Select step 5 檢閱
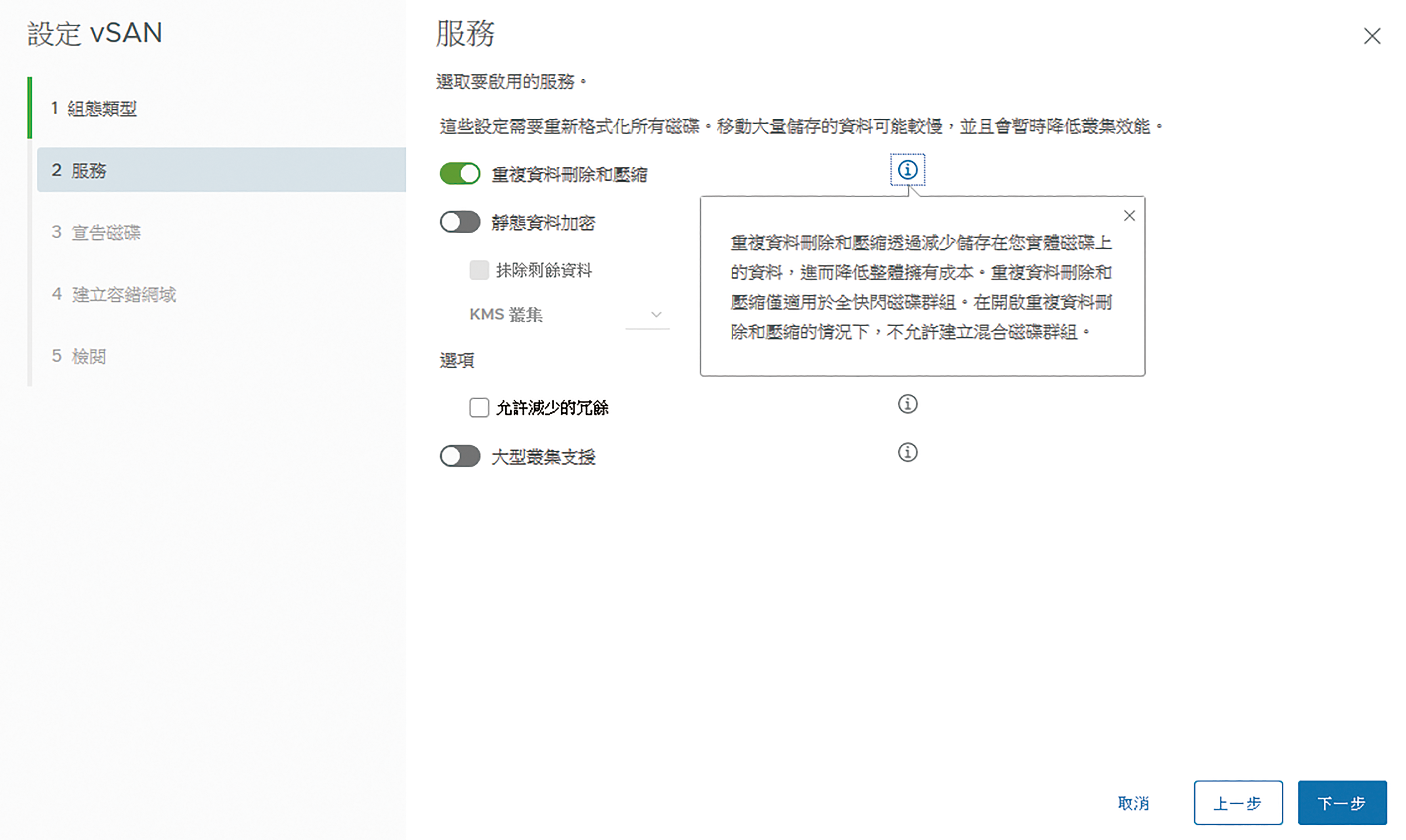This screenshot has width=1406, height=840. [x=78, y=356]
